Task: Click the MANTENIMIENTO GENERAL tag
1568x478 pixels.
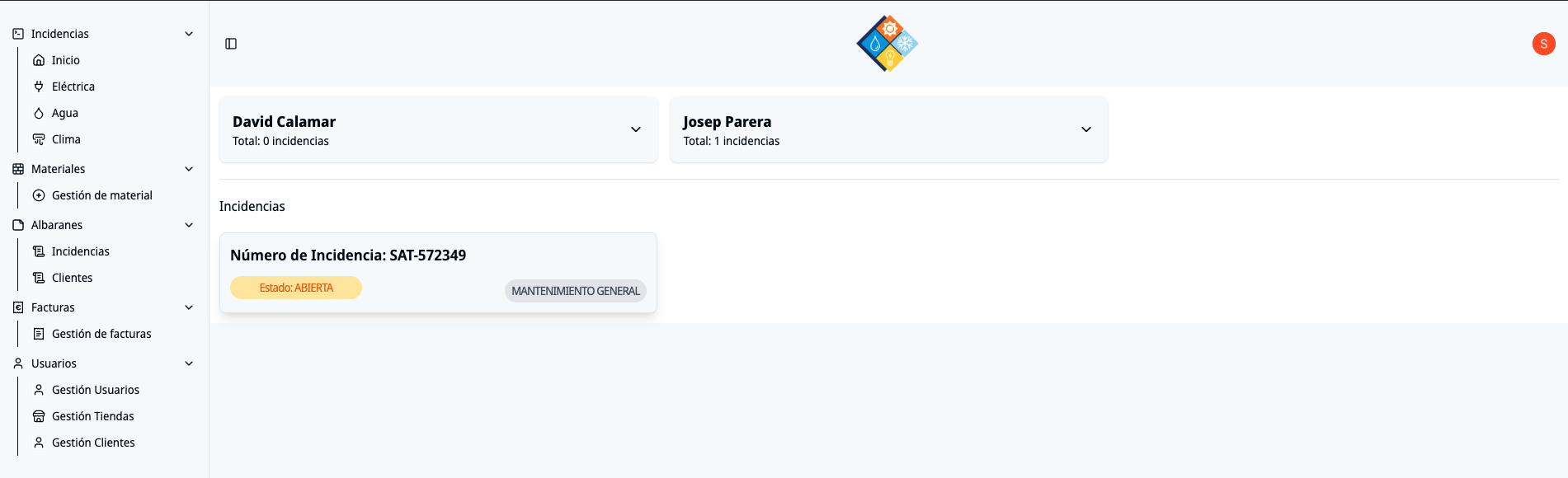Action: 575,291
